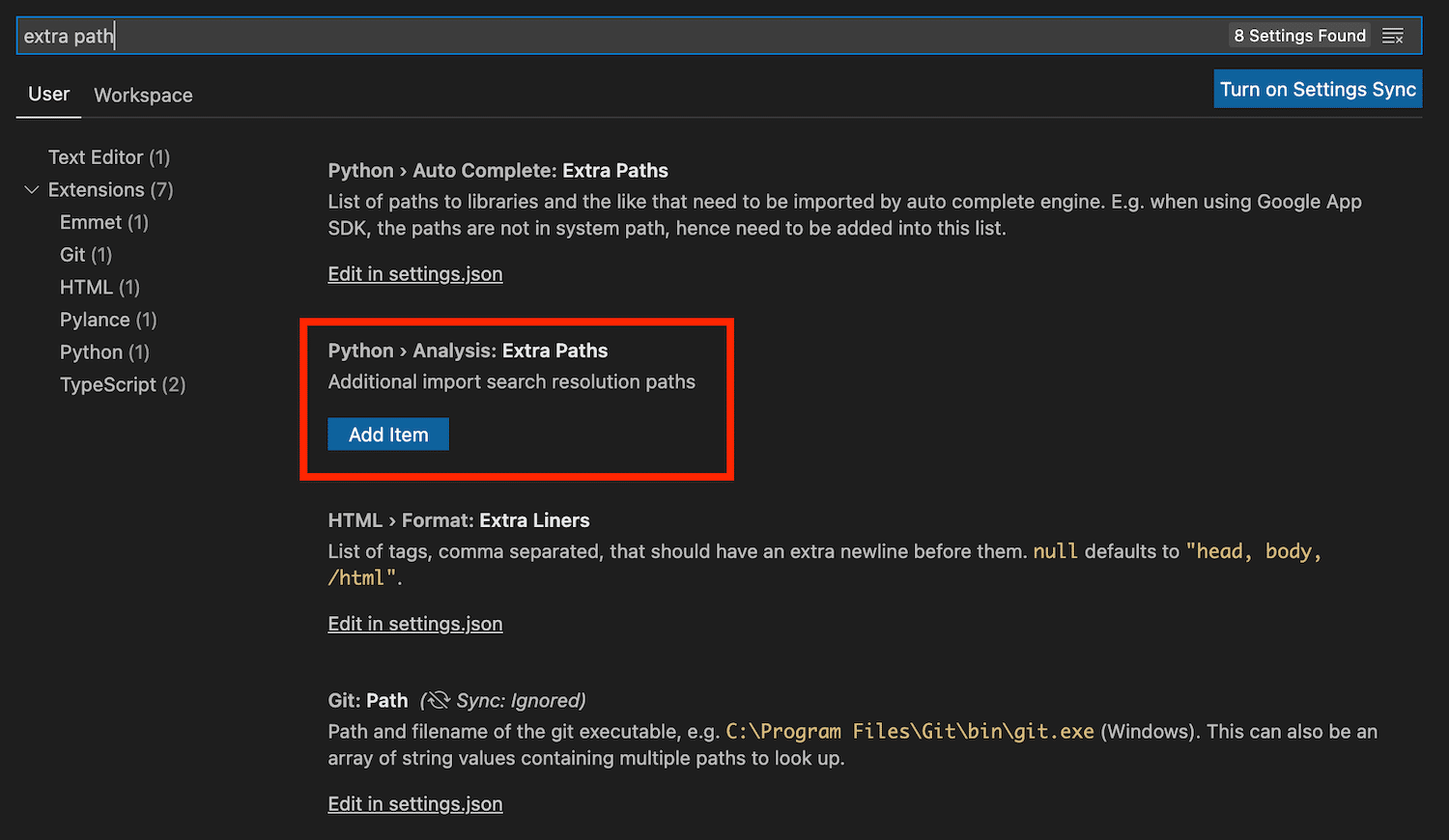Click the Sync: Ignored icon beside Git Path
Viewport: 1449px width, 840px height.
tap(438, 700)
